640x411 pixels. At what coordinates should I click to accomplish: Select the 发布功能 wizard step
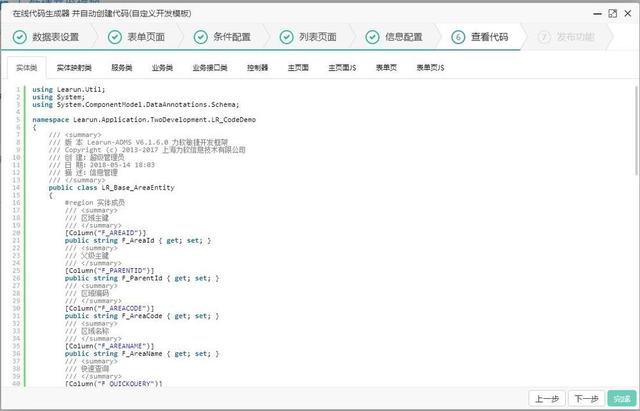pyautogui.click(x=570, y=37)
